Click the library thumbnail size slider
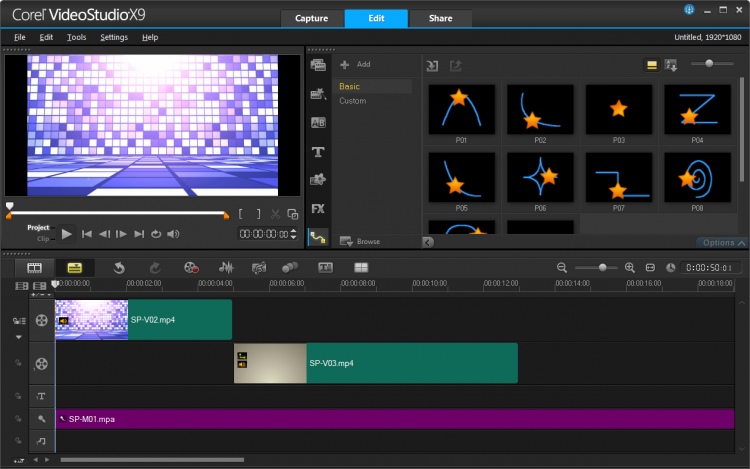750x469 pixels. tap(710, 64)
